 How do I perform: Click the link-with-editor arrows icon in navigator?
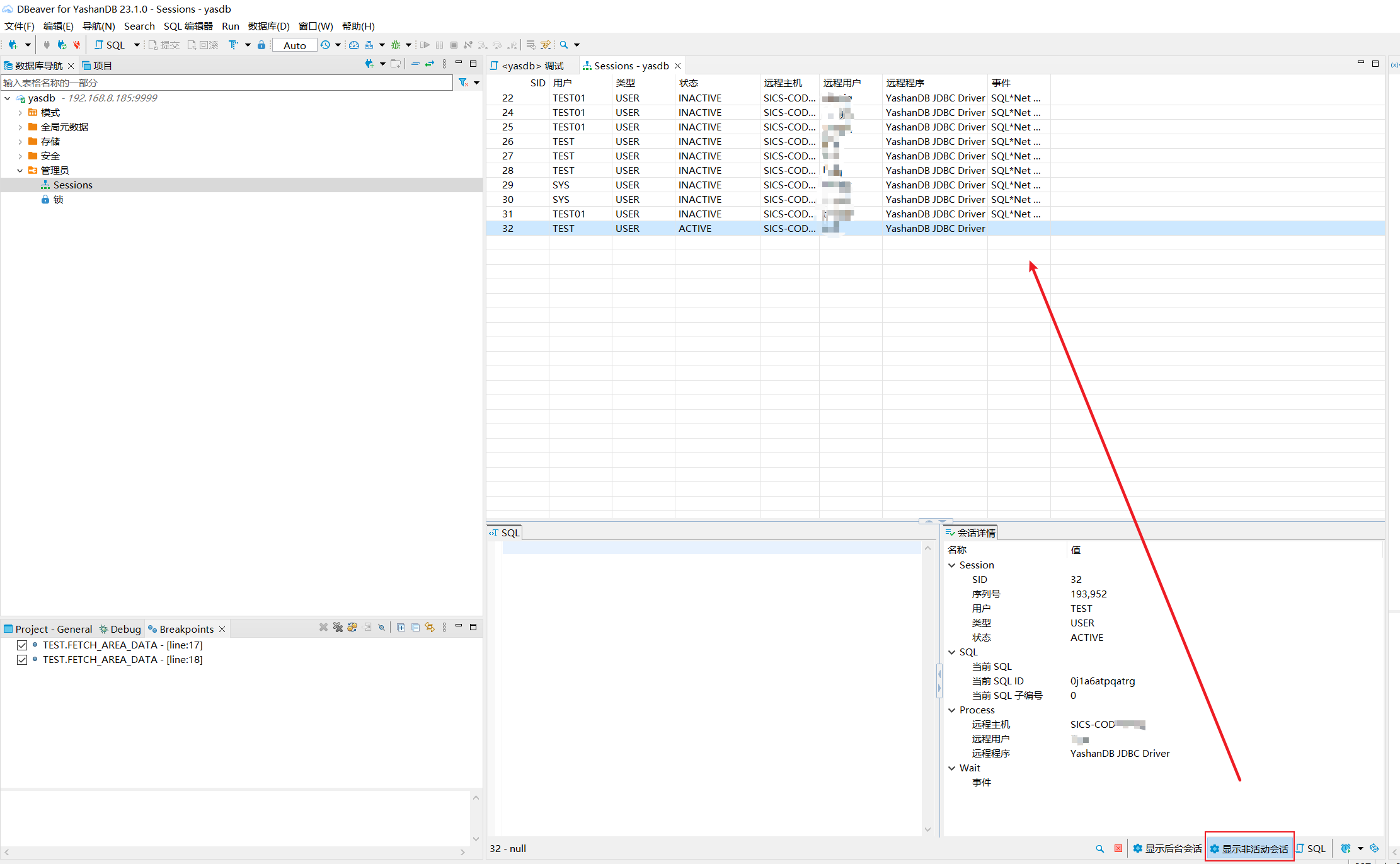coord(430,64)
